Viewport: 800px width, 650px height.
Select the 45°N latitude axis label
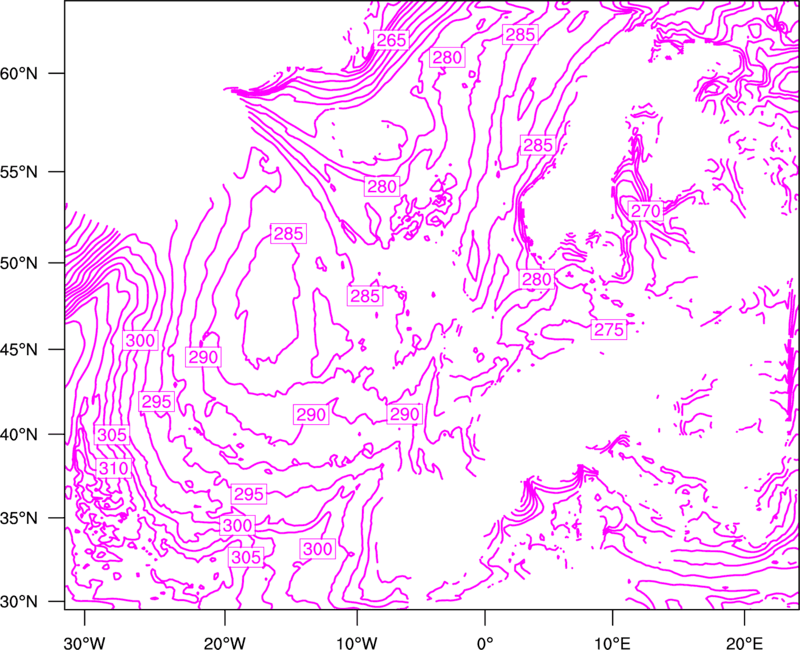[19, 349]
